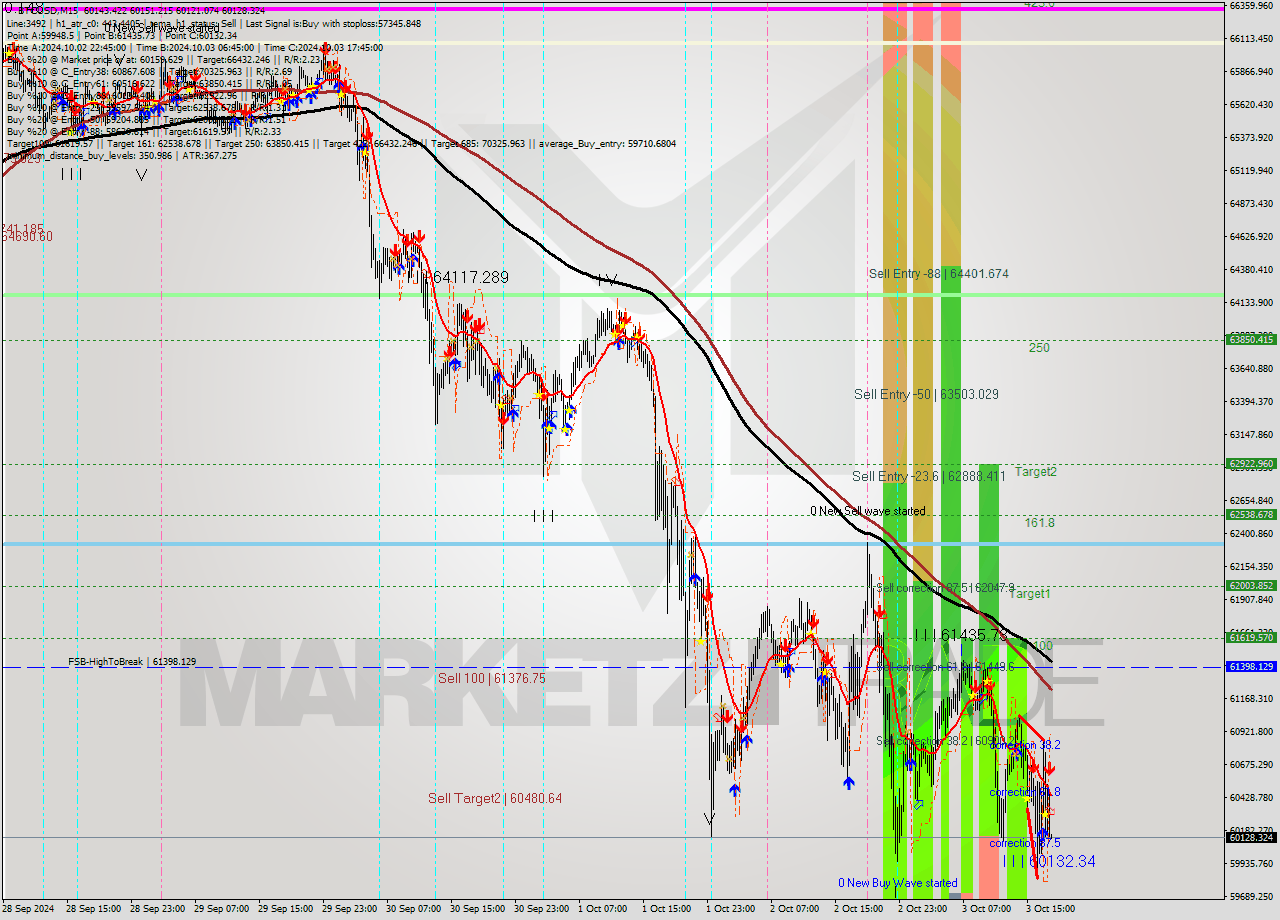The image size is (1280, 920).
Task: Click the '3 Oct 15:00' time label
Action: click(1050, 909)
